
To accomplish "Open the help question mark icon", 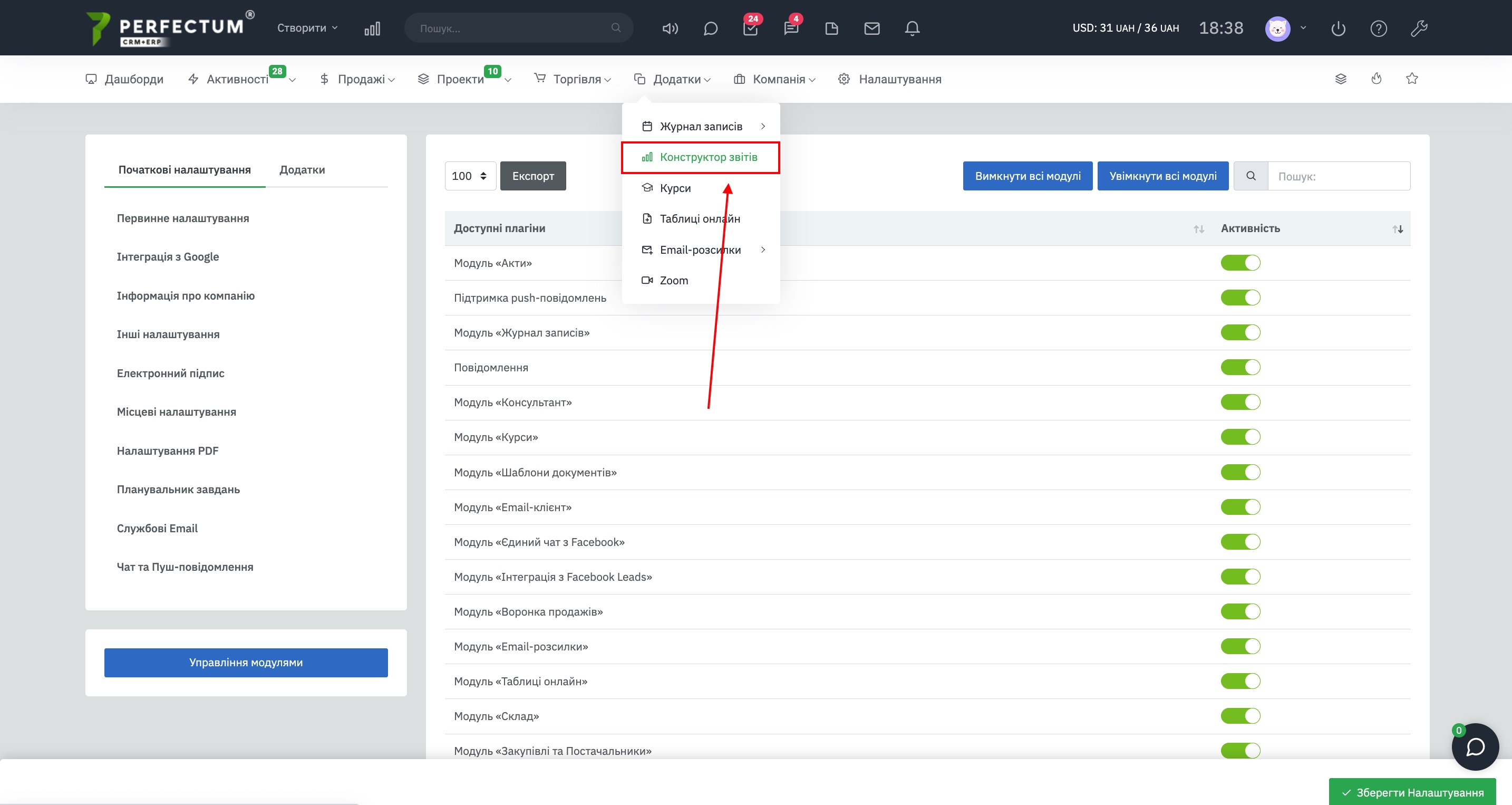I will [1378, 28].
